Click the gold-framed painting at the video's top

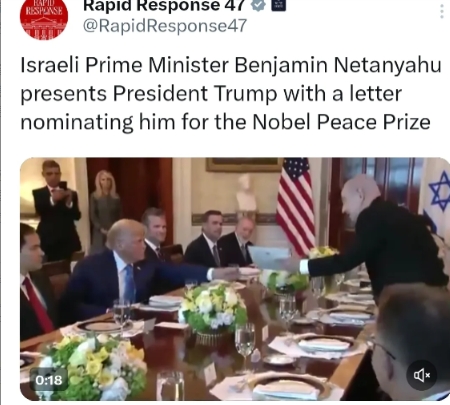point(244,165)
